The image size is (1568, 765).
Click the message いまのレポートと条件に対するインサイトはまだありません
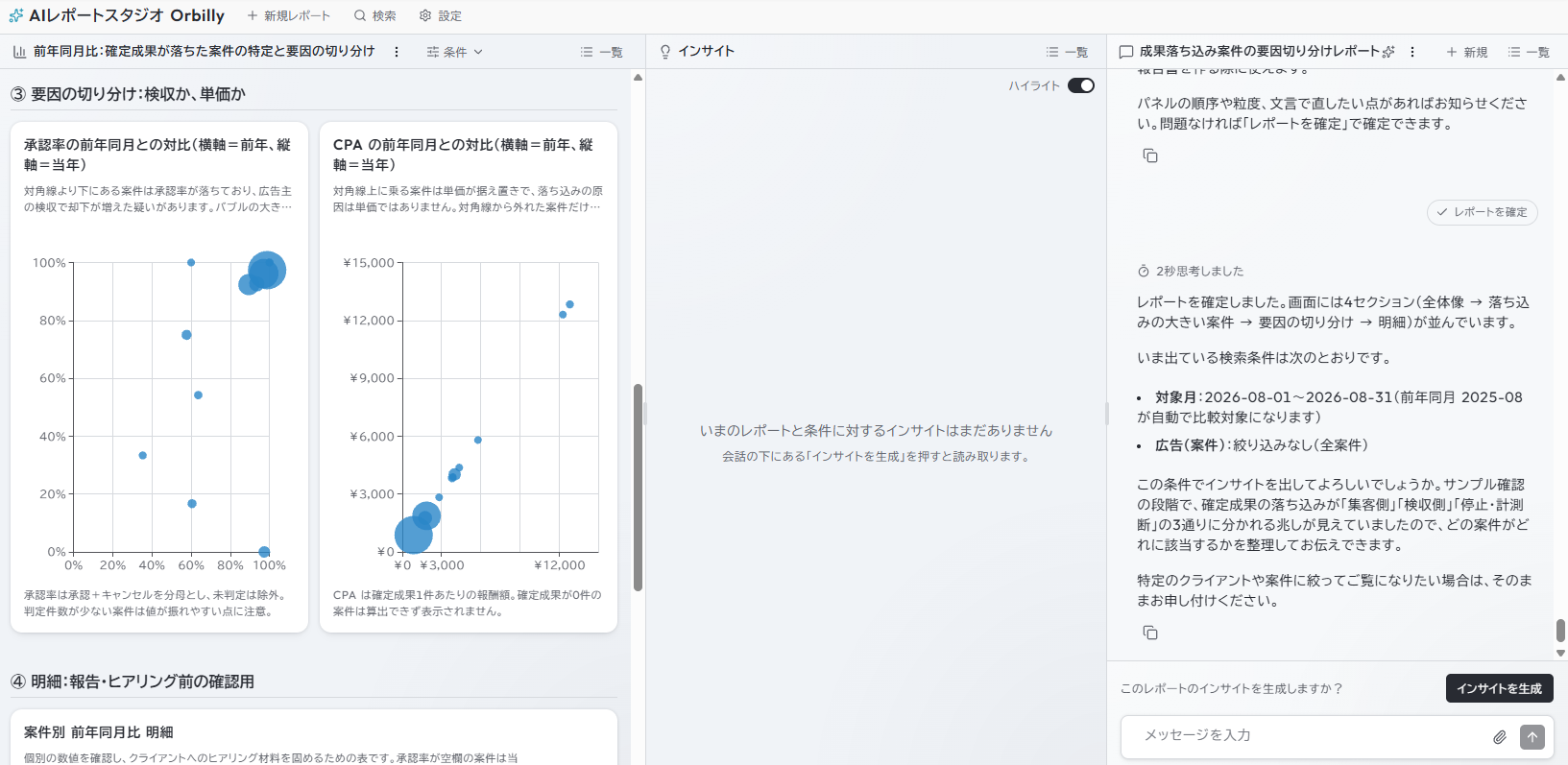pos(876,431)
